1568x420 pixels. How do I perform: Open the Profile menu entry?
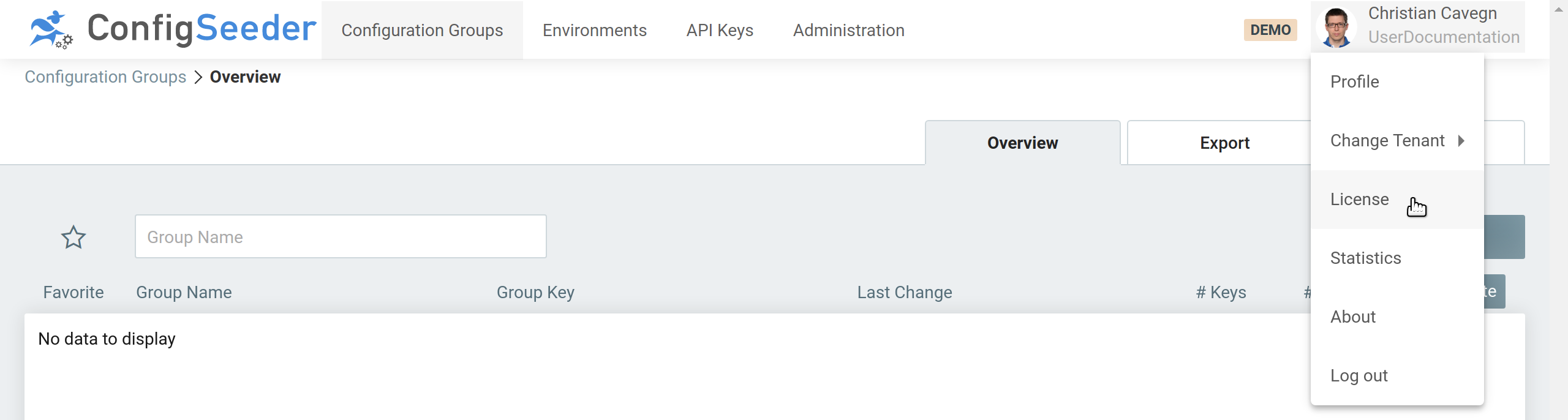(1355, 82)
